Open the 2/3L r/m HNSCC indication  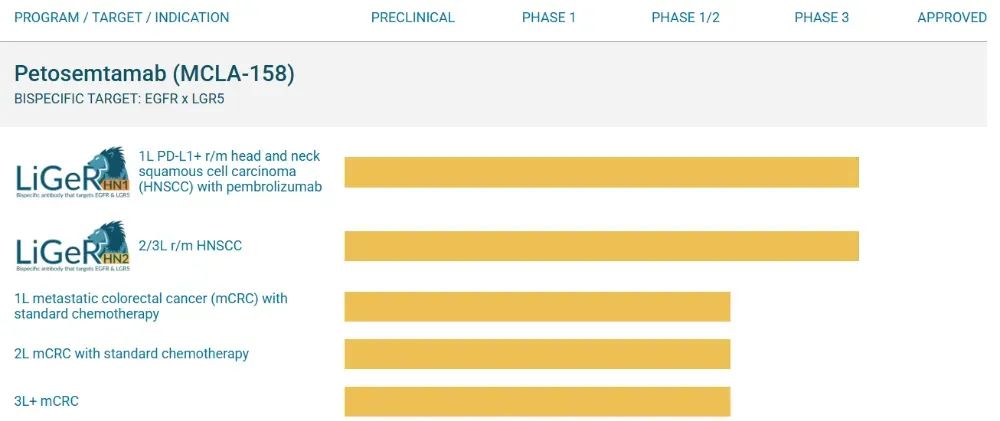pyautogui.click(x=190, y=246)
